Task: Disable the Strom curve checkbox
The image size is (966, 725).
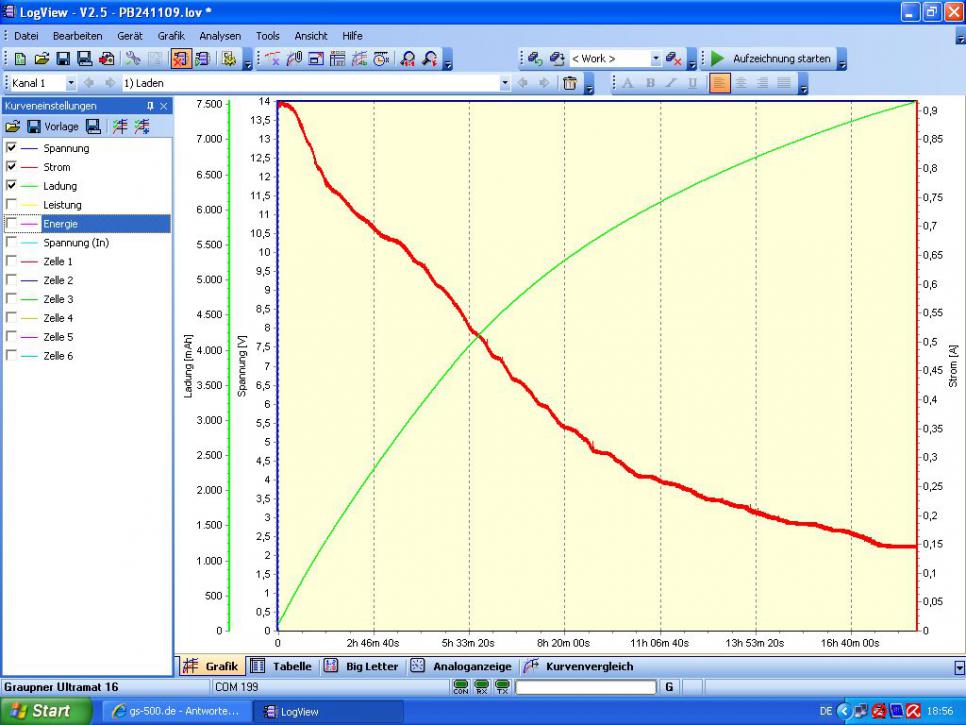Action: point(12,167)
